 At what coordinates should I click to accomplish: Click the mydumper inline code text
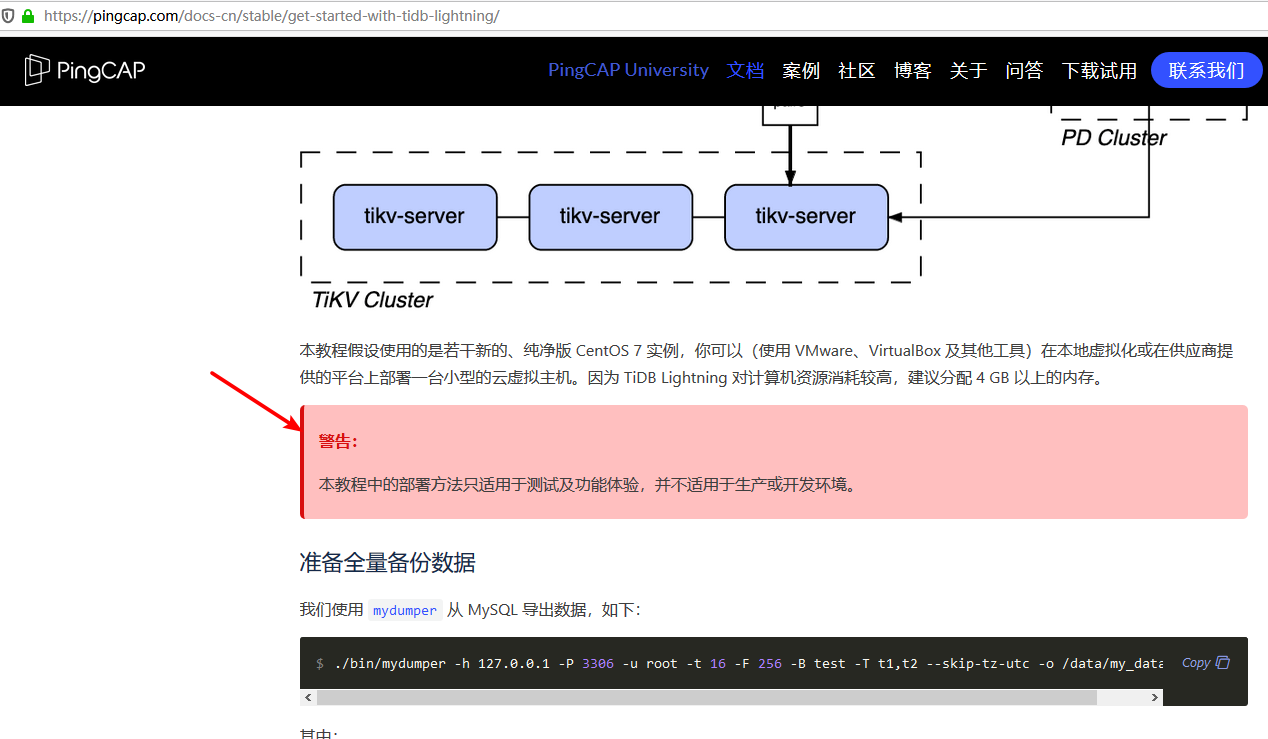[x=405, y=610]
